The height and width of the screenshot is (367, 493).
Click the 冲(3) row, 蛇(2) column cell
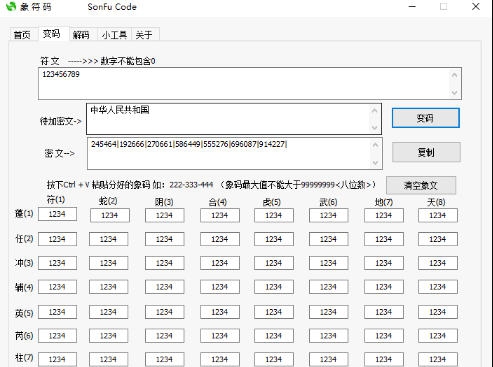pos(109,263)
